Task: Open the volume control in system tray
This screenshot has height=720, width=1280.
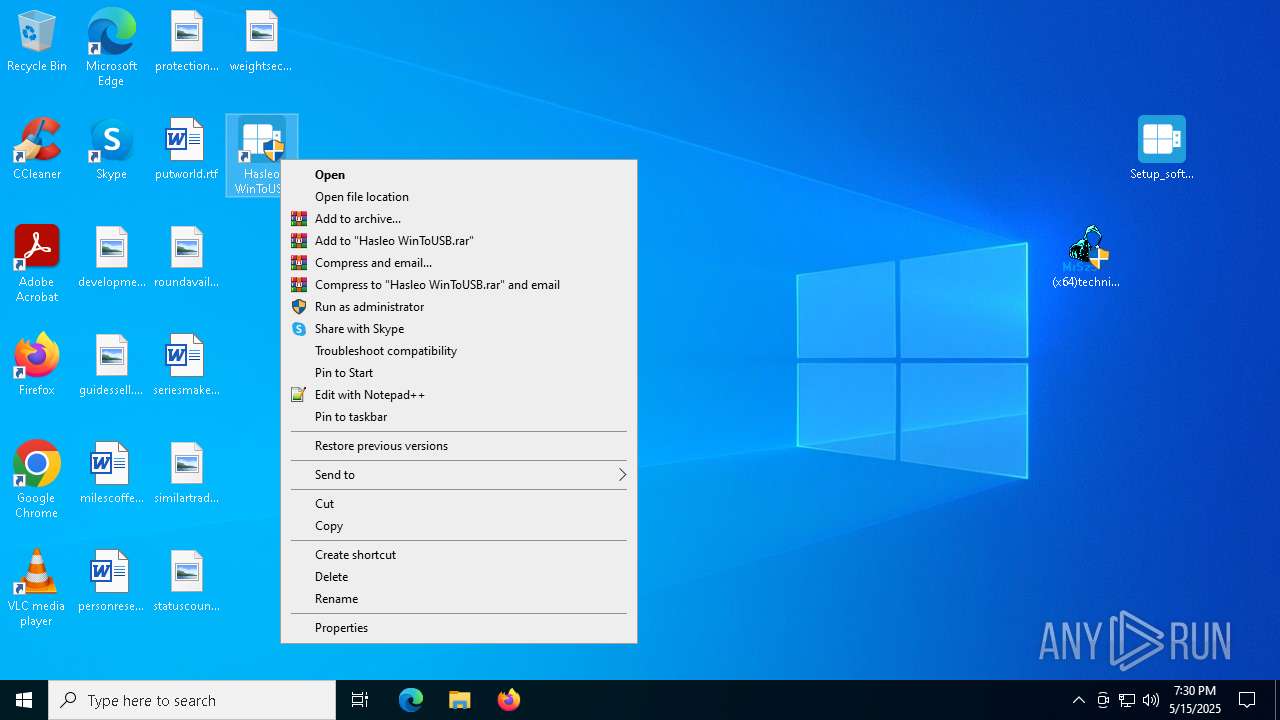Action: 1151,700
